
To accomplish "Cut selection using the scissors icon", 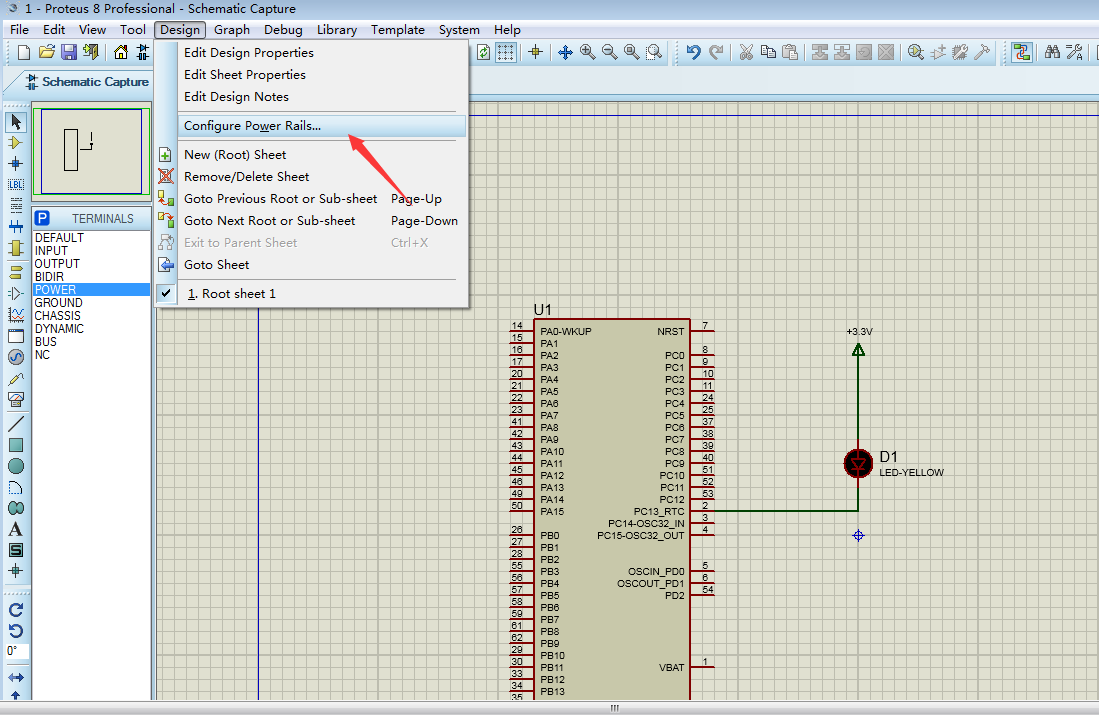I will tap(745, 52).
